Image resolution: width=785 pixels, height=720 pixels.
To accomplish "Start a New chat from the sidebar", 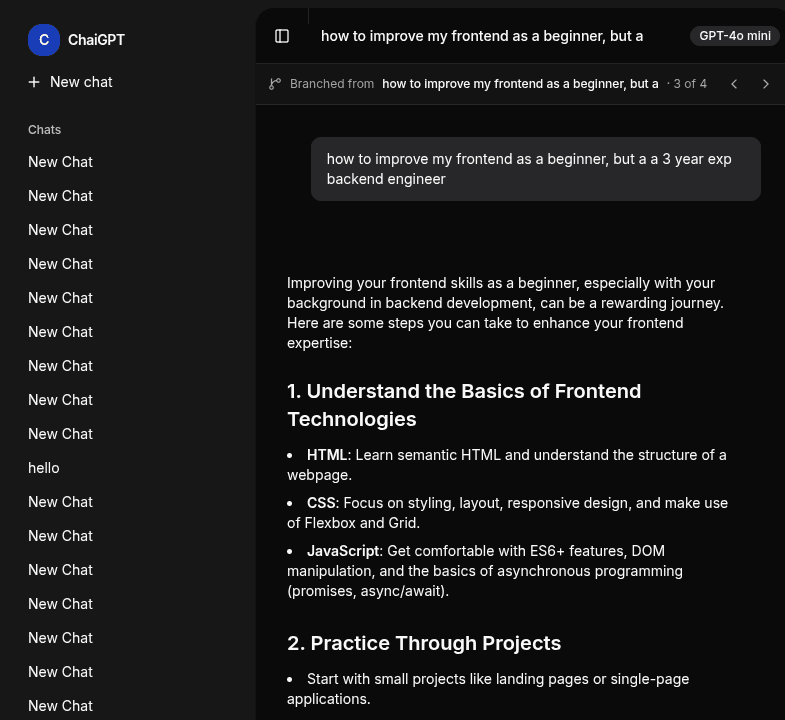I will pos(71,82).
